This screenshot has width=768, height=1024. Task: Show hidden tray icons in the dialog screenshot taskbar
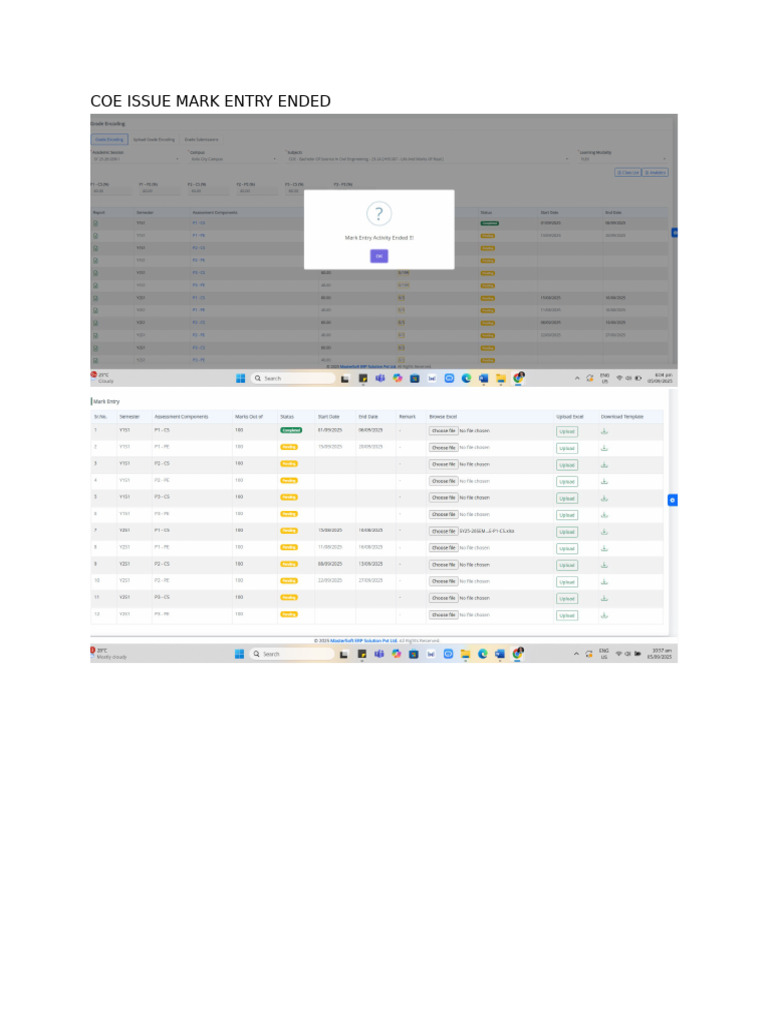pos(577,378)
